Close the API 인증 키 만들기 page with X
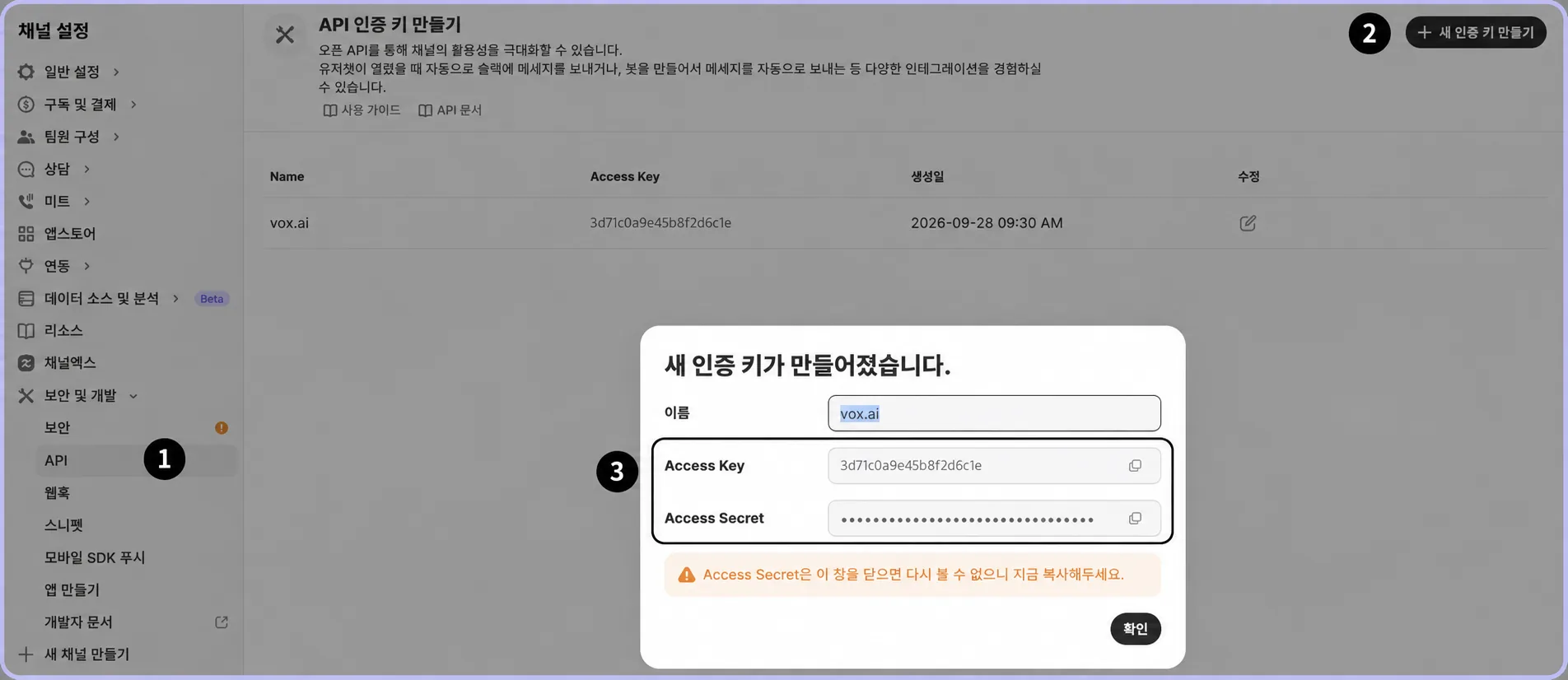Image resolution: width=1568 pixels, height=680 pixels. click(x=285, y=35)
